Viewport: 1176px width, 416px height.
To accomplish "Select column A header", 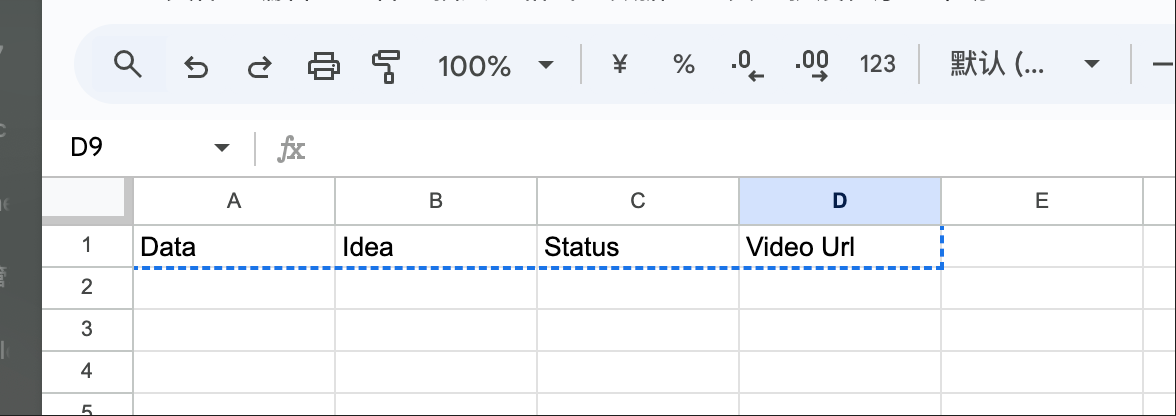I will click(x=234, y=201).
